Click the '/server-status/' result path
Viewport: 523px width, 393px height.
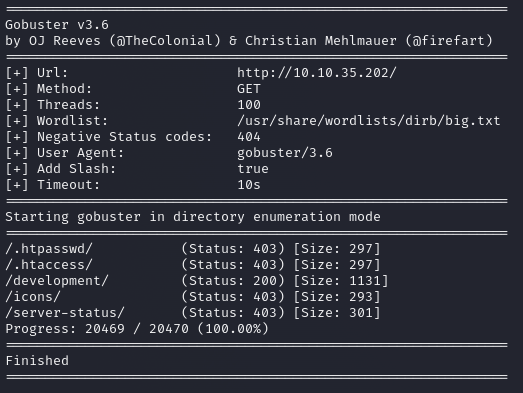coord(65,313)
